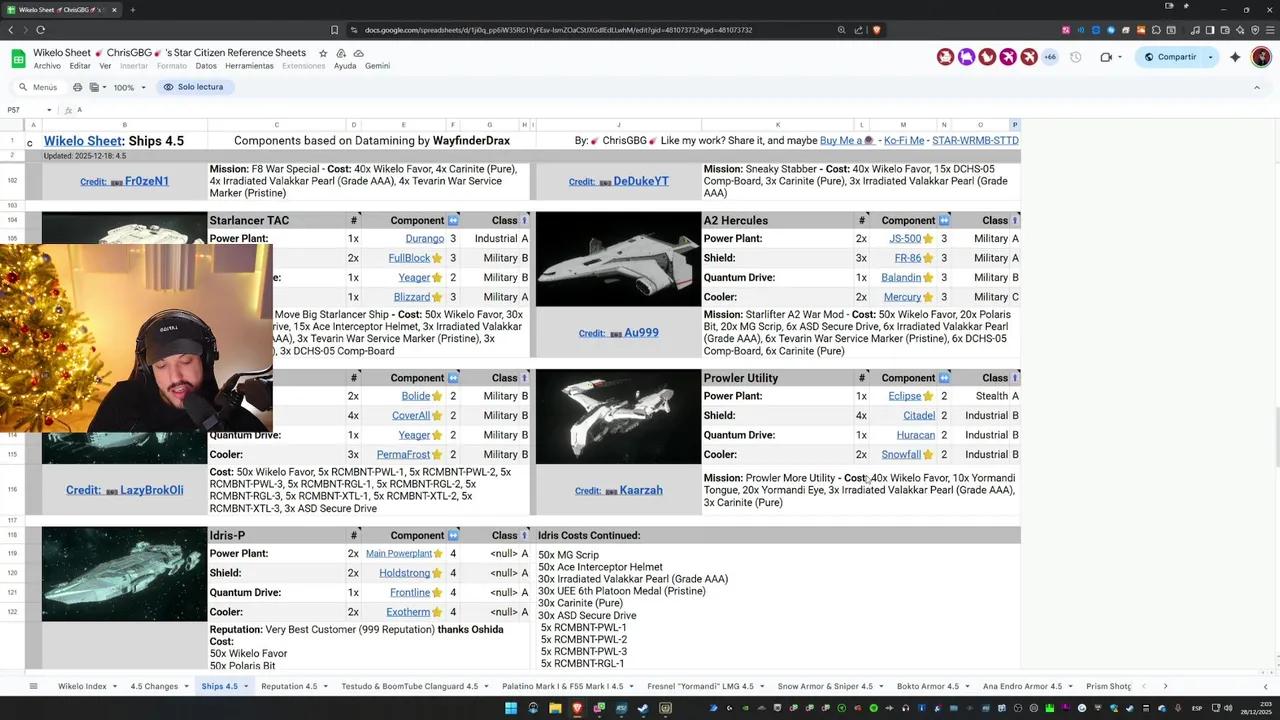
Task: Bookmark this page in address bar
Action: coord(334,30)
